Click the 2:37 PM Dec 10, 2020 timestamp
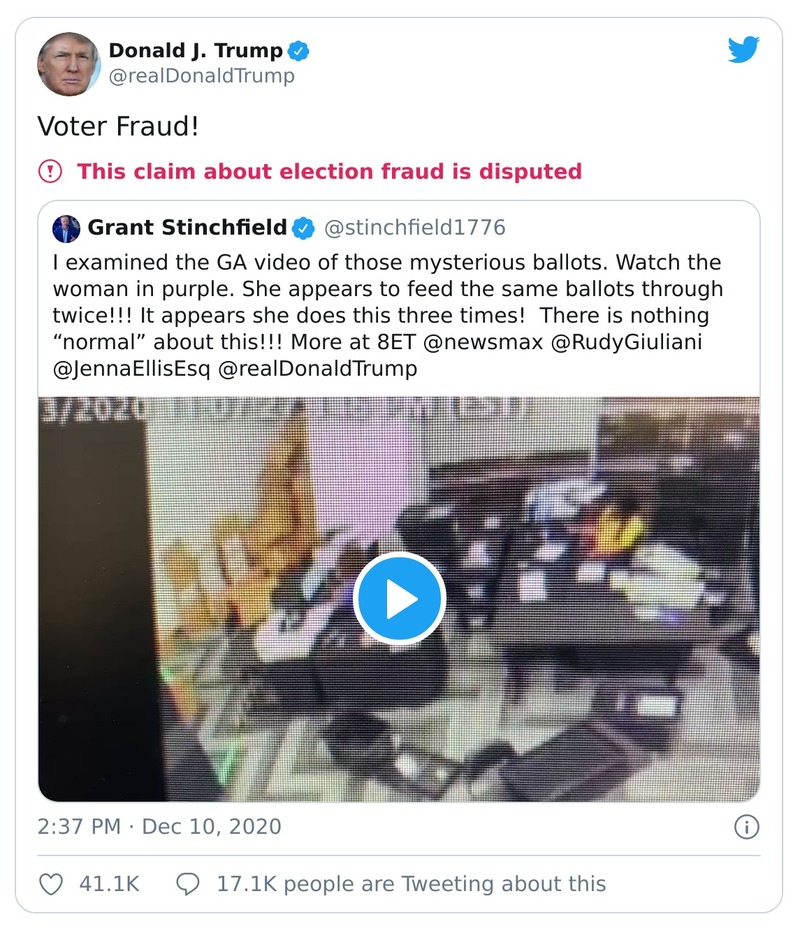The height and width of the screenshot is (933, 800). pos(159,827)
